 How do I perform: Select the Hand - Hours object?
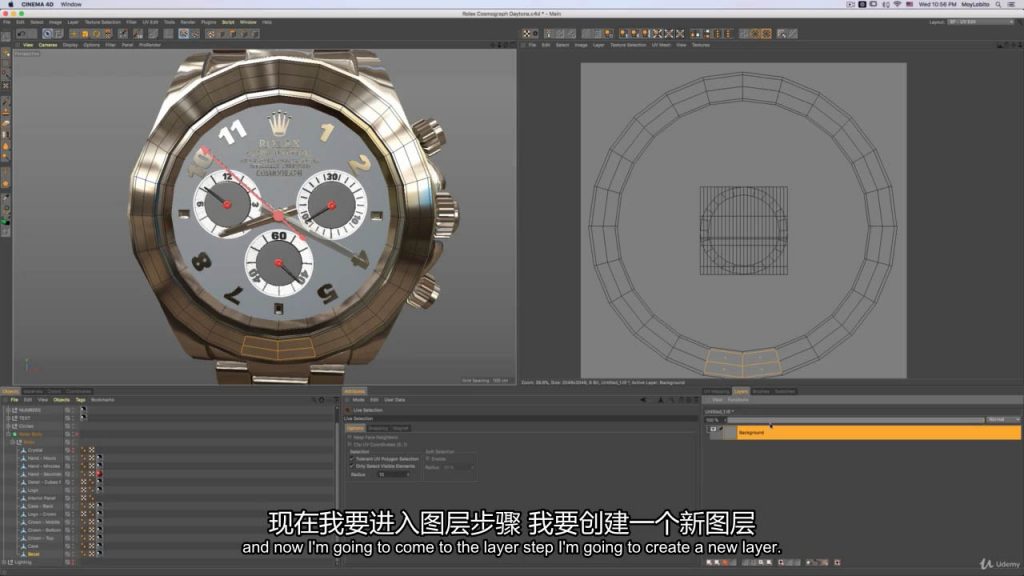click(x=42, y=458)
